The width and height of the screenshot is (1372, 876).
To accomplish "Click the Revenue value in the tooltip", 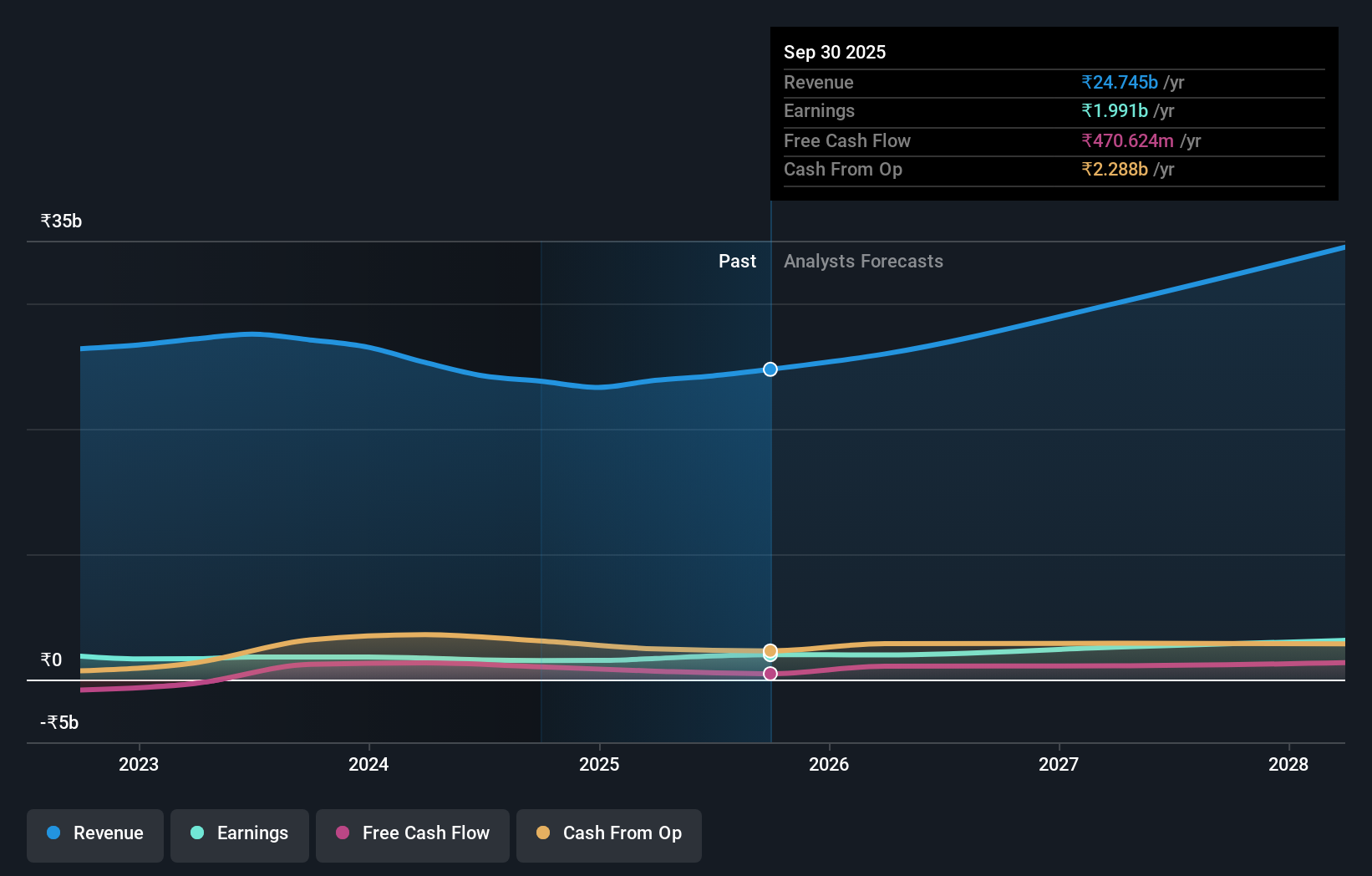I will point(1120,82).
